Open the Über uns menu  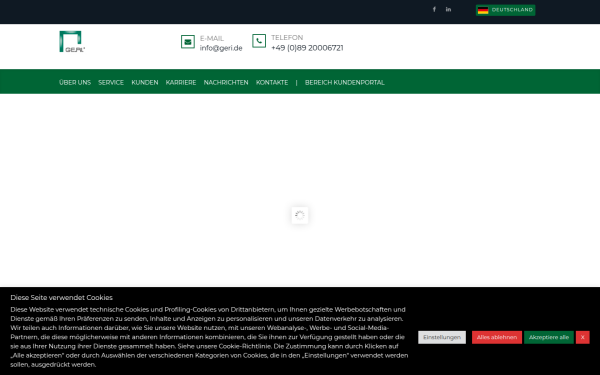pyautogui.click(x=75, y=82)
